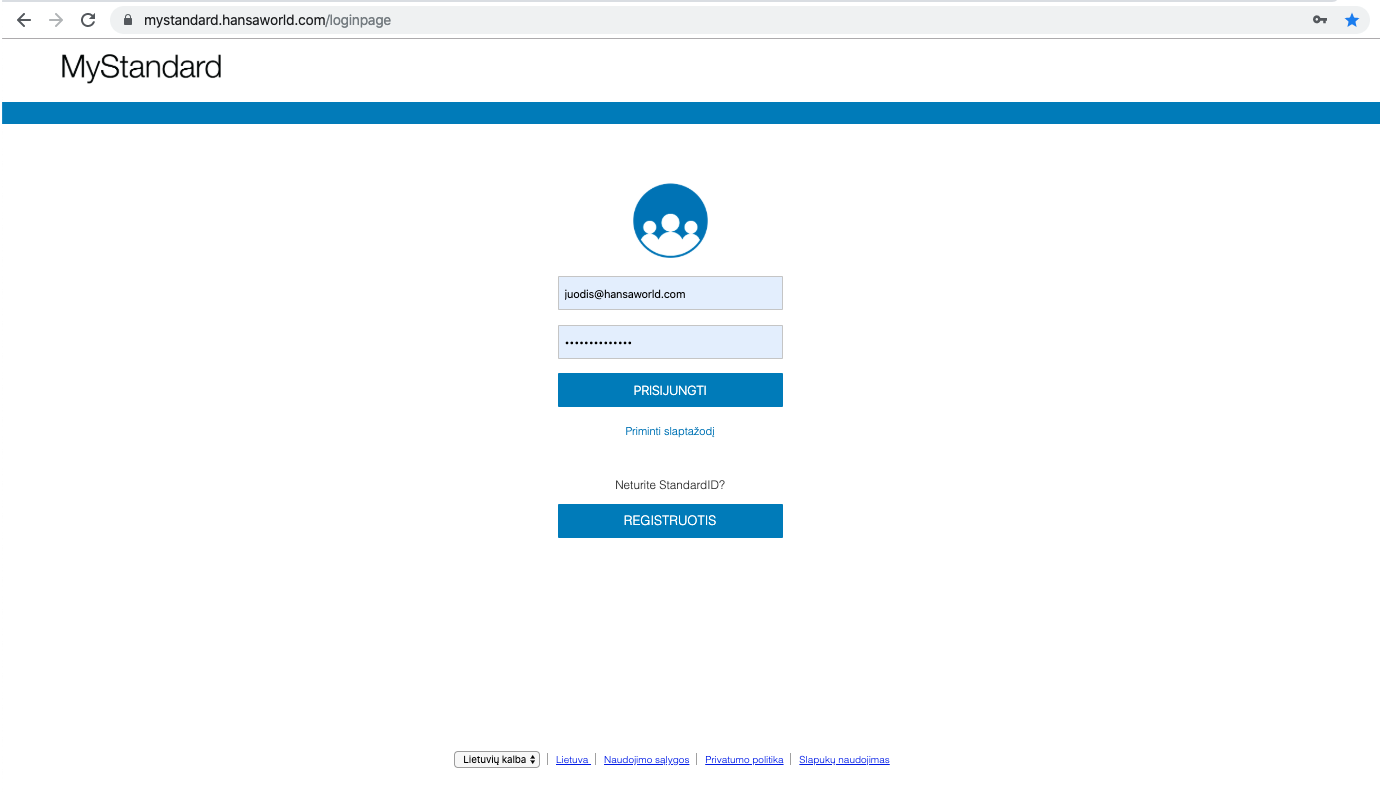The width and height of the screenshot is (1380, 792).
Task: Click the browser forward arrow
Action: pyautogui.click(x=56, y=20)
